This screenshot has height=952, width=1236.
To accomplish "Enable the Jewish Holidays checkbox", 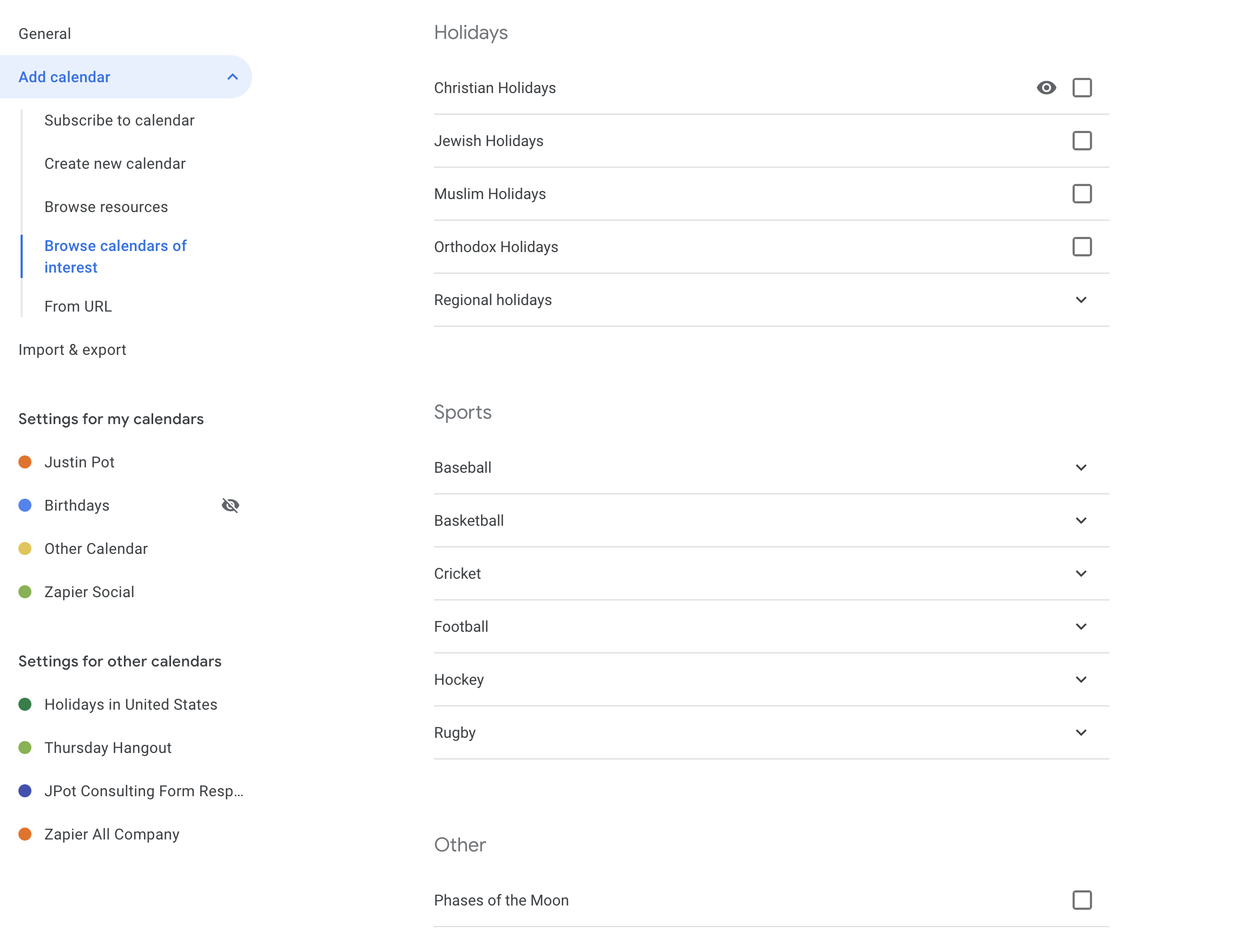I will click(x=1081, y=141).
